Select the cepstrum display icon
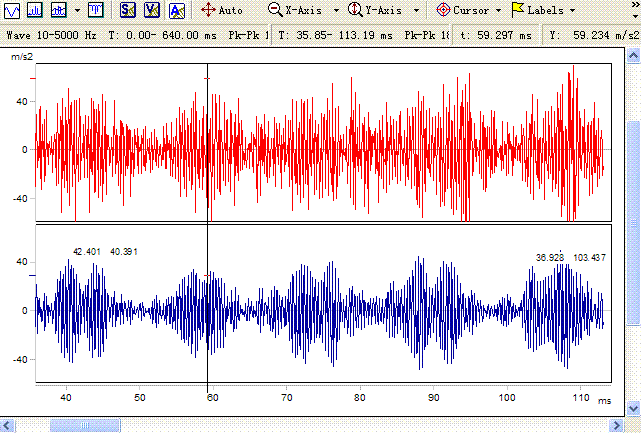641x433 pixels. [x=96, y=10]
